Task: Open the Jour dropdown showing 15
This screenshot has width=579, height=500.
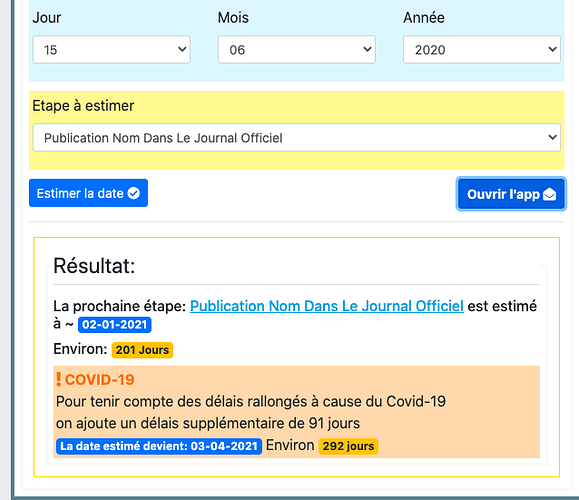Action: click(112, 49)
